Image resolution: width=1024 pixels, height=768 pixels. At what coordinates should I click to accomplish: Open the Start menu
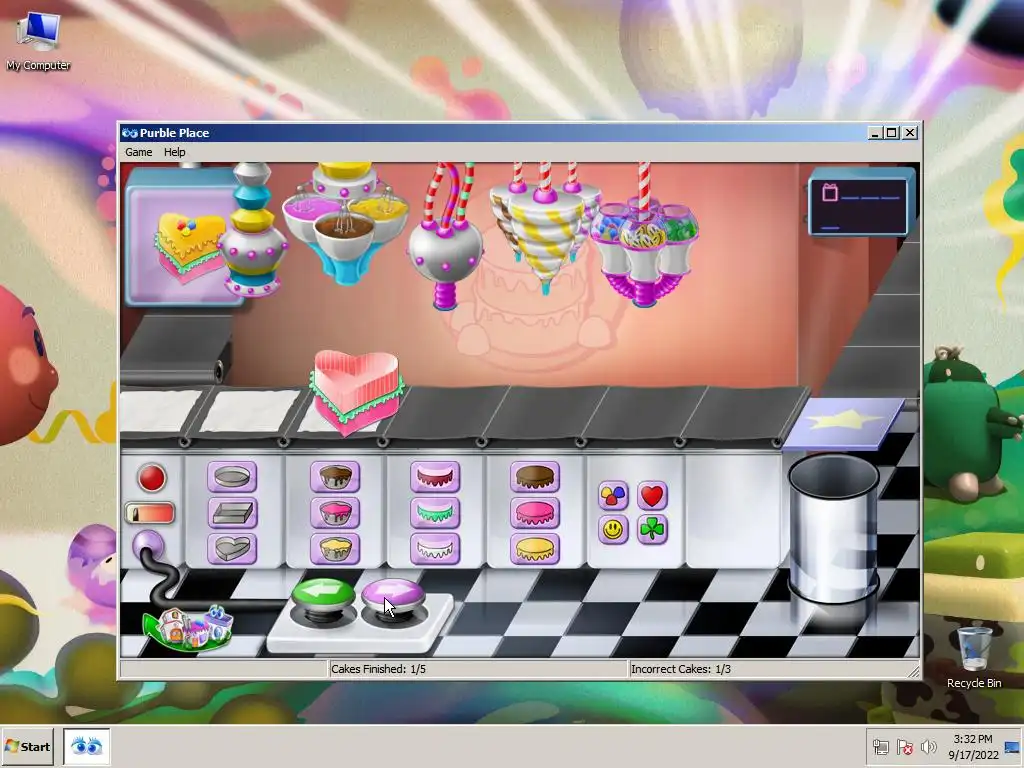27,746
